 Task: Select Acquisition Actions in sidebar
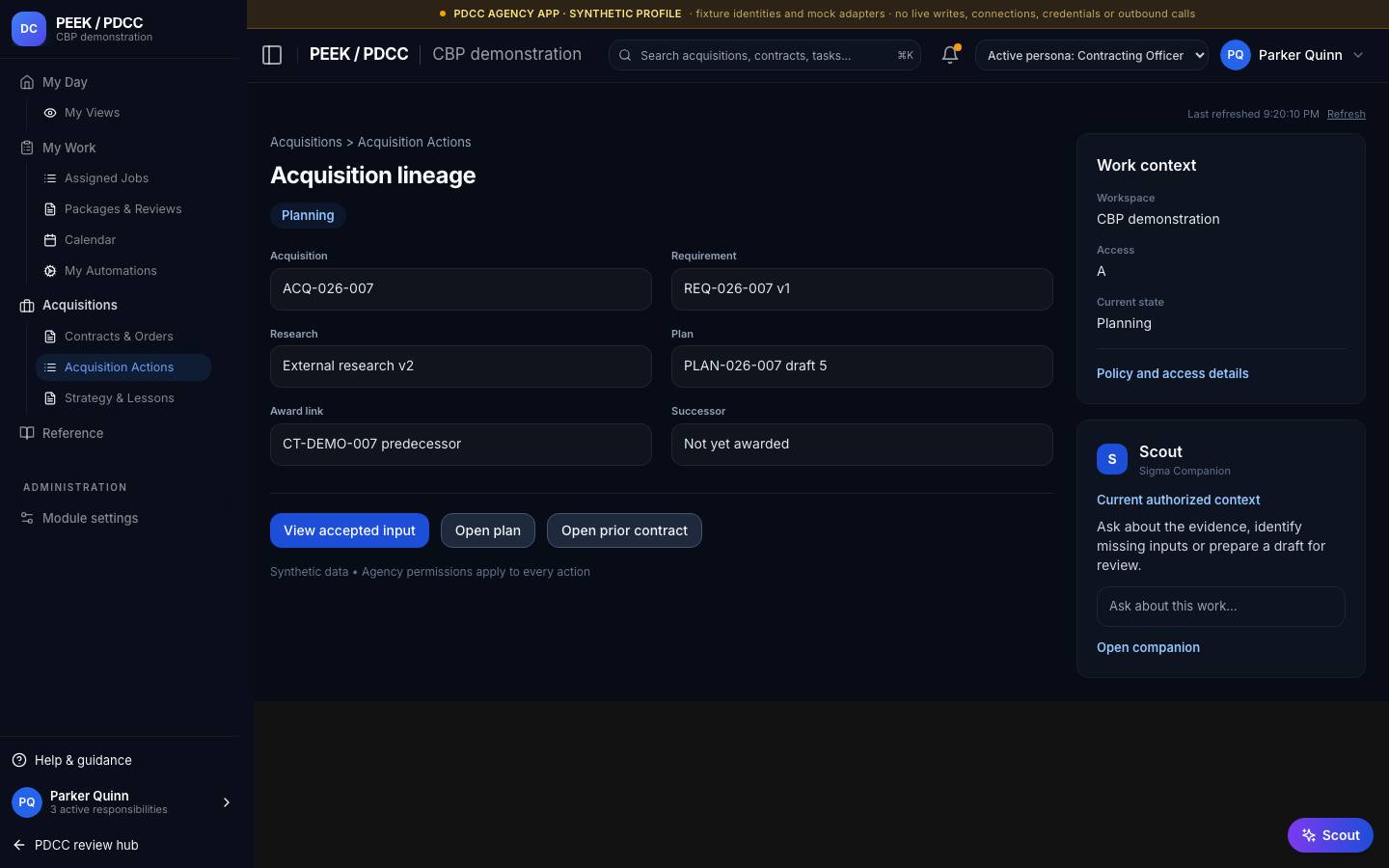(123, 367)
